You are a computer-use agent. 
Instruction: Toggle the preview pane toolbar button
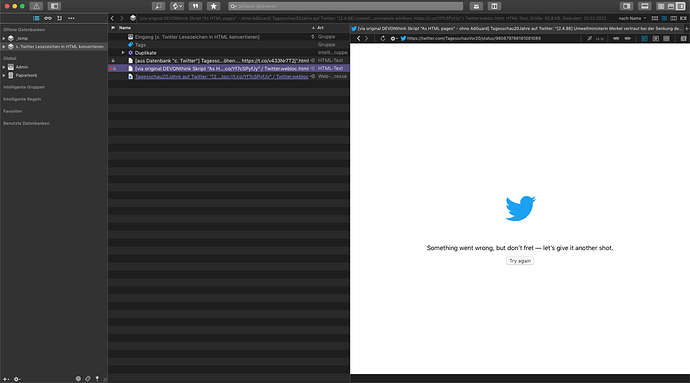[x=645, y=6]
